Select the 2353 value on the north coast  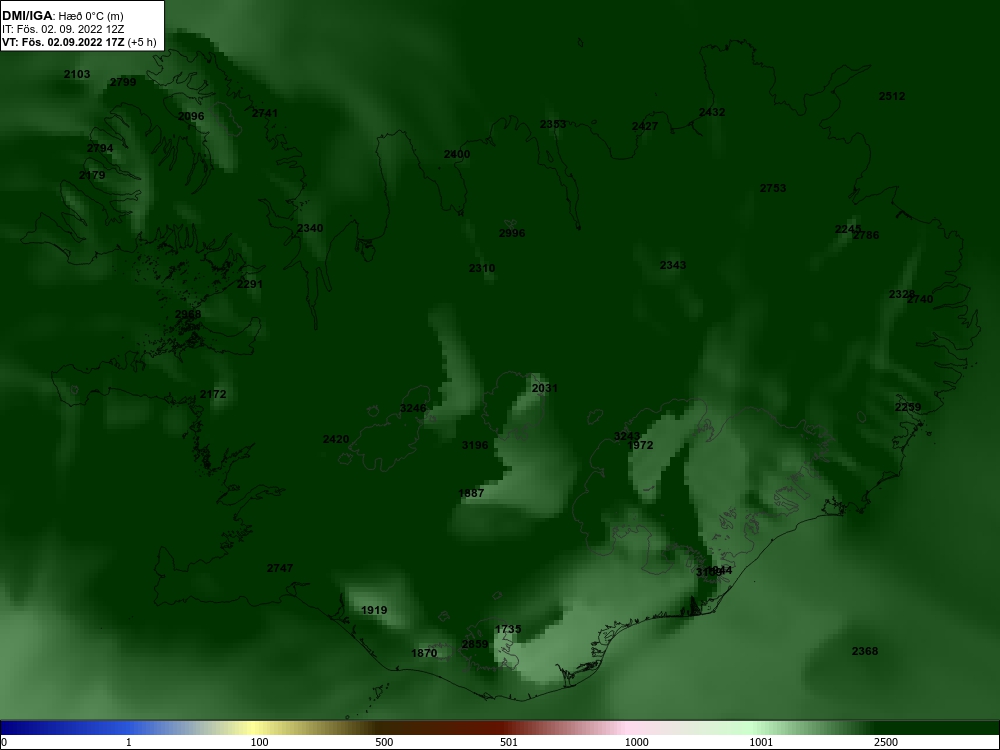click(553, 124)
